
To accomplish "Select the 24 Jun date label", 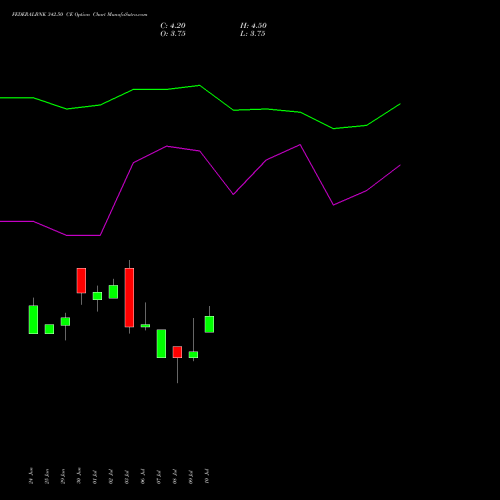I will (31, 476).
